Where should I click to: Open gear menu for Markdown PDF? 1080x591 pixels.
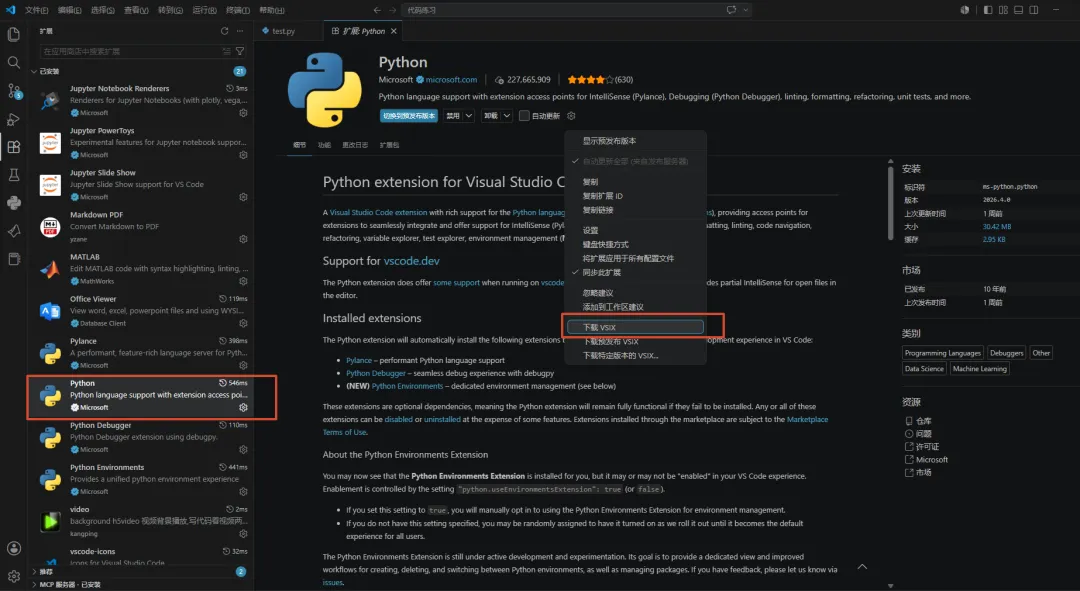pos(243,239)
